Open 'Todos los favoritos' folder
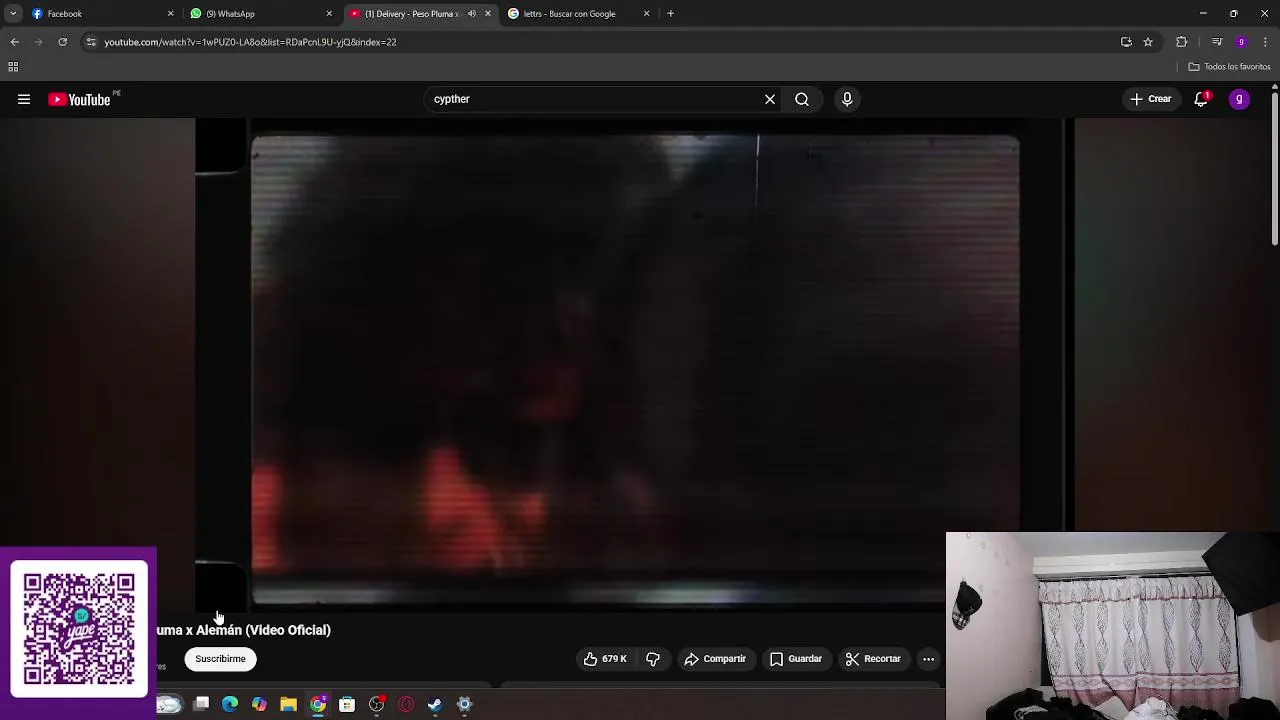 point(1229,67)
